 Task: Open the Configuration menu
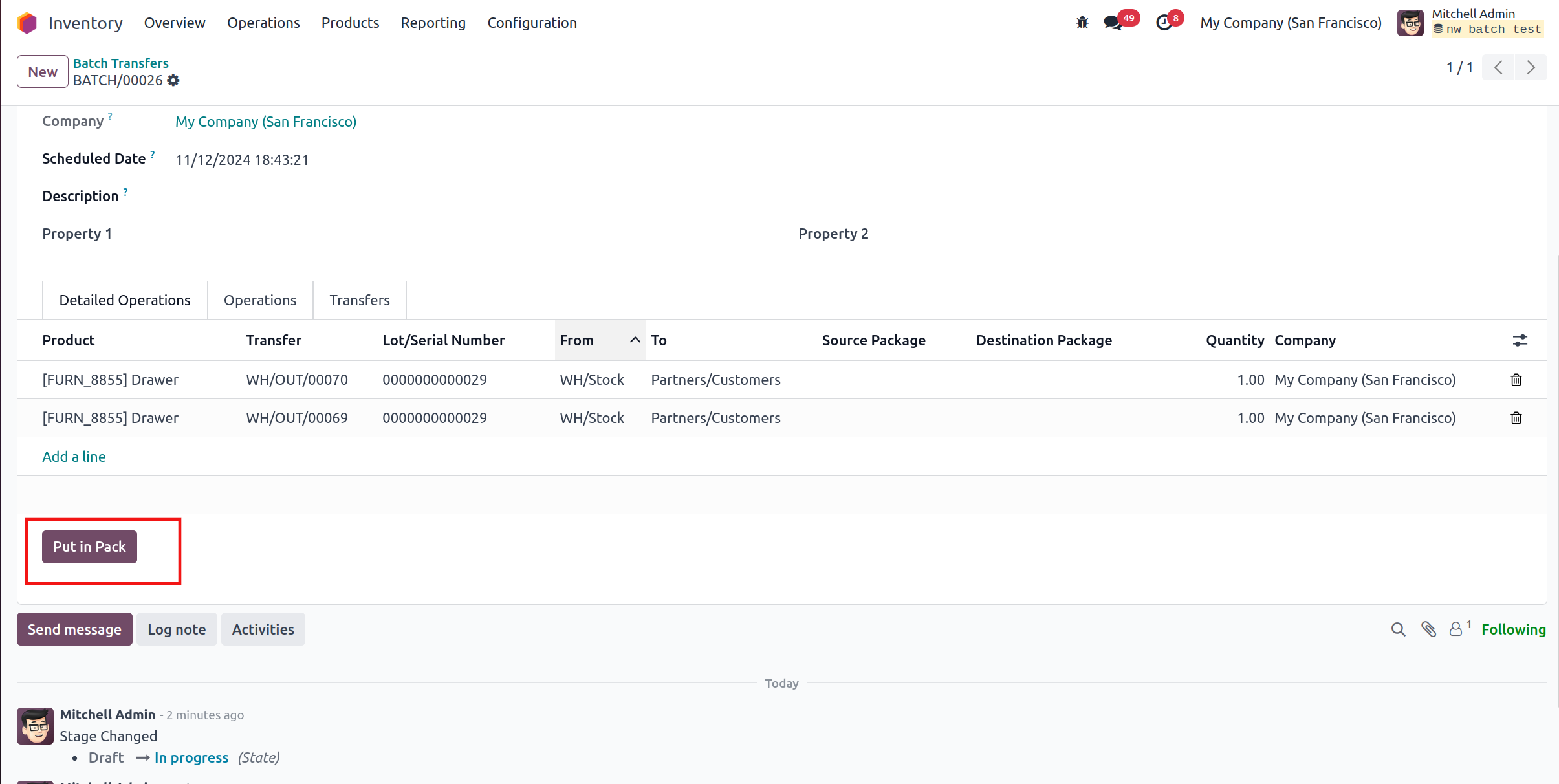point(532,23)
